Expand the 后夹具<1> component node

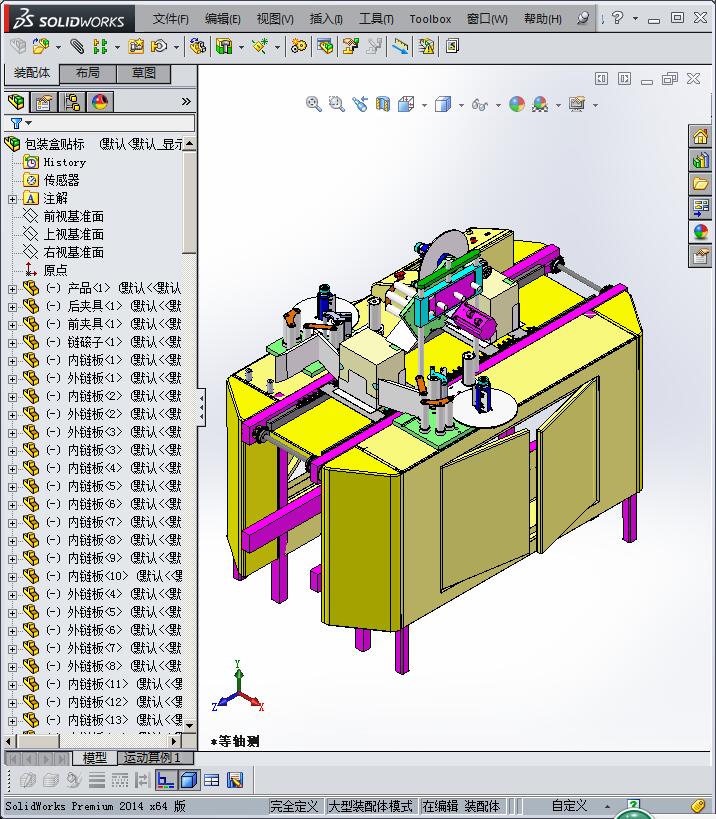[x=13, y=307]
